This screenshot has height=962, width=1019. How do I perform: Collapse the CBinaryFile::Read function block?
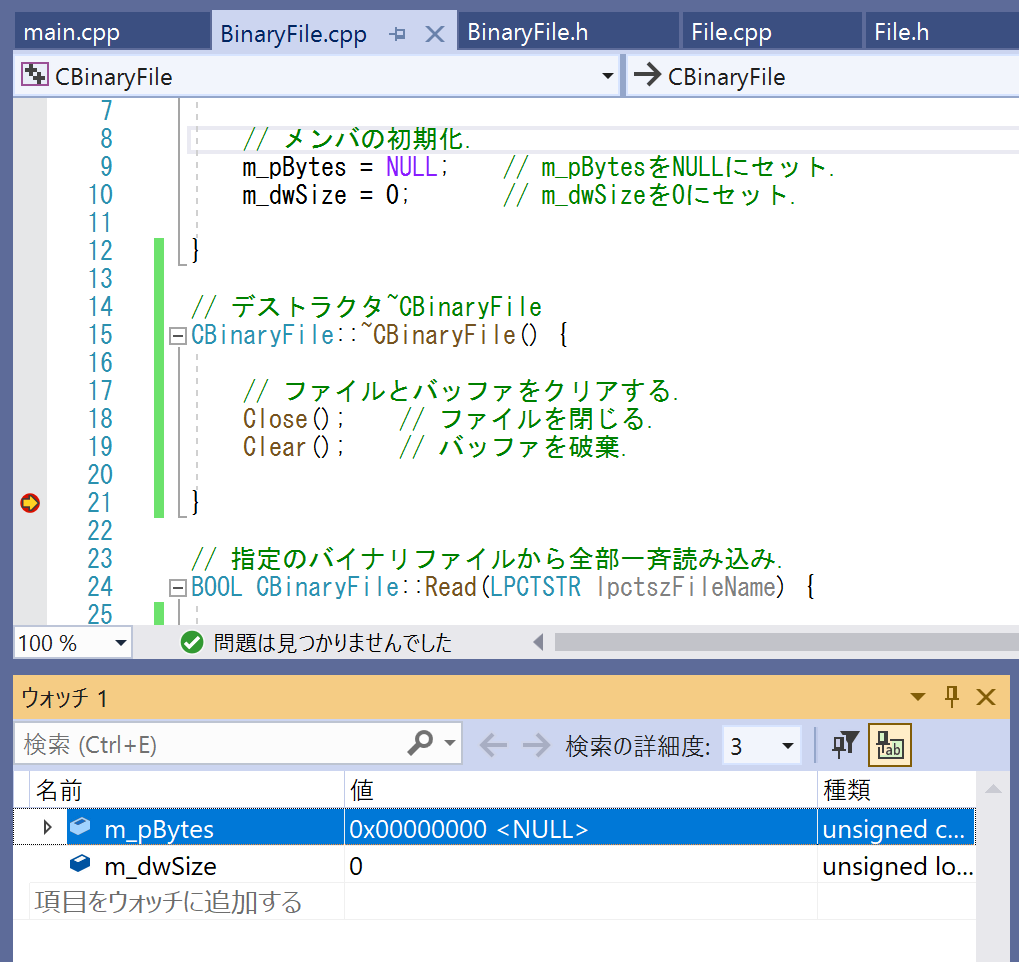[x=177, y=588]
